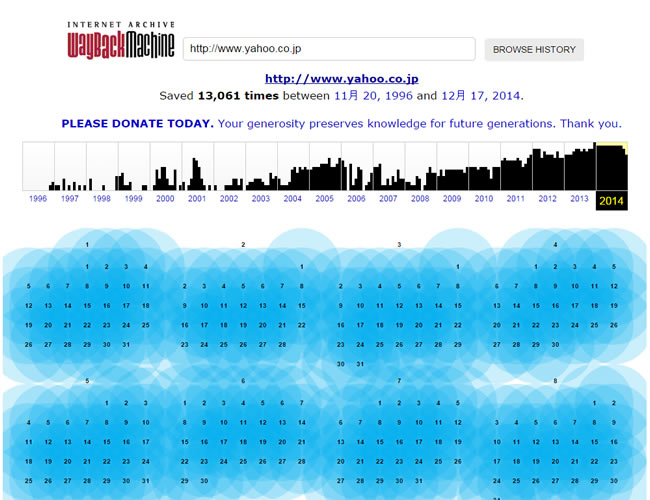Select year 2007 on timeline
Viewport: 650px width, 500px height.
click(388, 199)
